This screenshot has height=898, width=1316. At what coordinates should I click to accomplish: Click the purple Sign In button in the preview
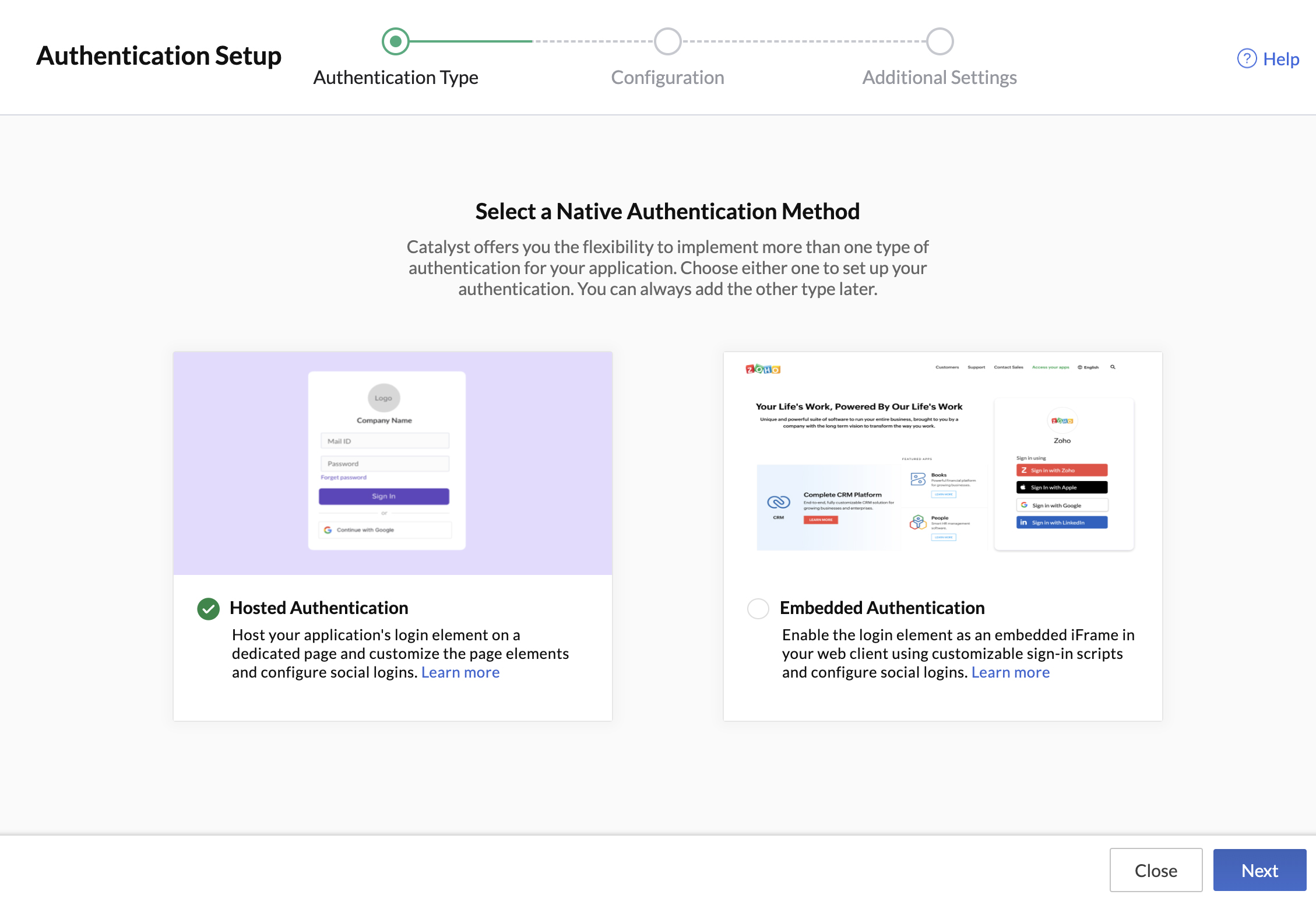click(383, 496)
